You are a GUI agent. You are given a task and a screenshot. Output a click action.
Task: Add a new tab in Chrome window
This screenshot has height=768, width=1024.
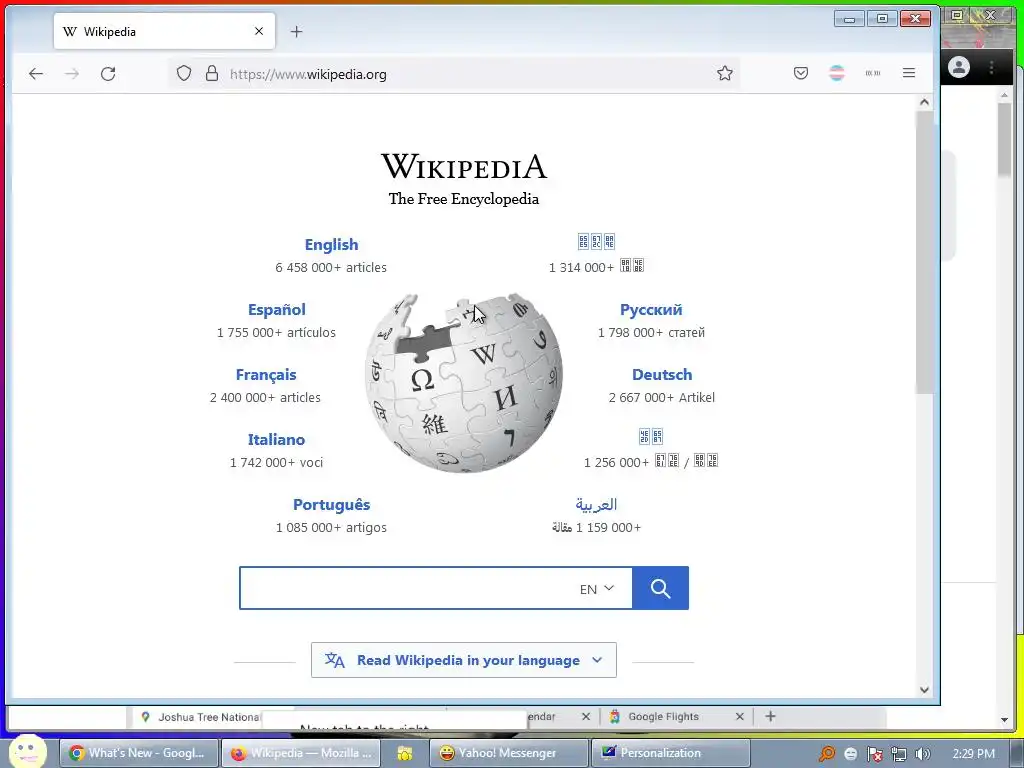(x=771, y=716)
